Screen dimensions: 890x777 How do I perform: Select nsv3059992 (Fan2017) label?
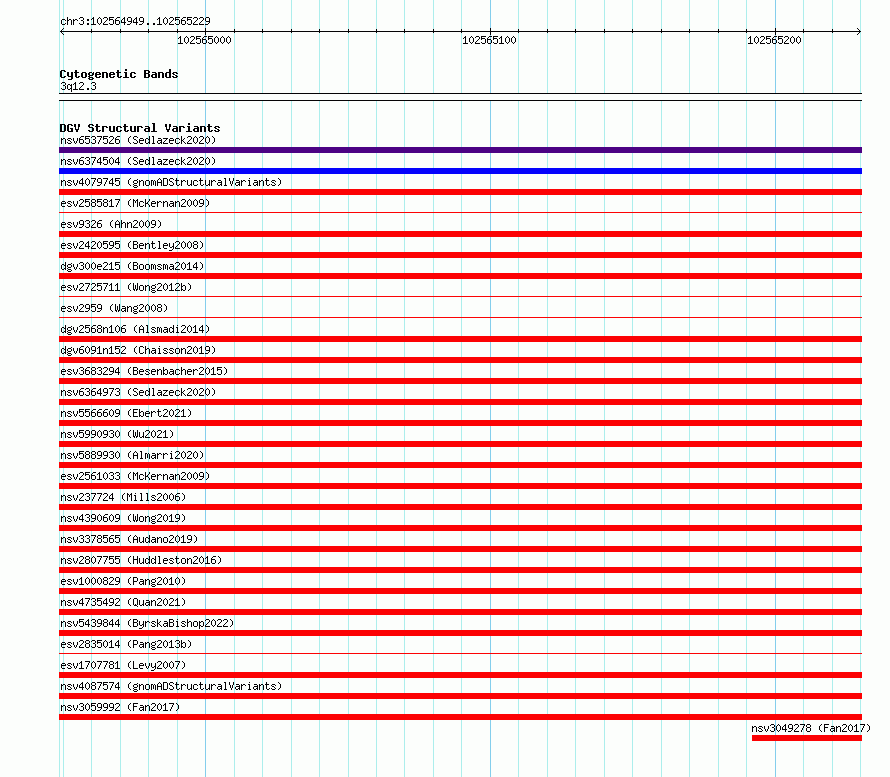(x=120, y=707)
